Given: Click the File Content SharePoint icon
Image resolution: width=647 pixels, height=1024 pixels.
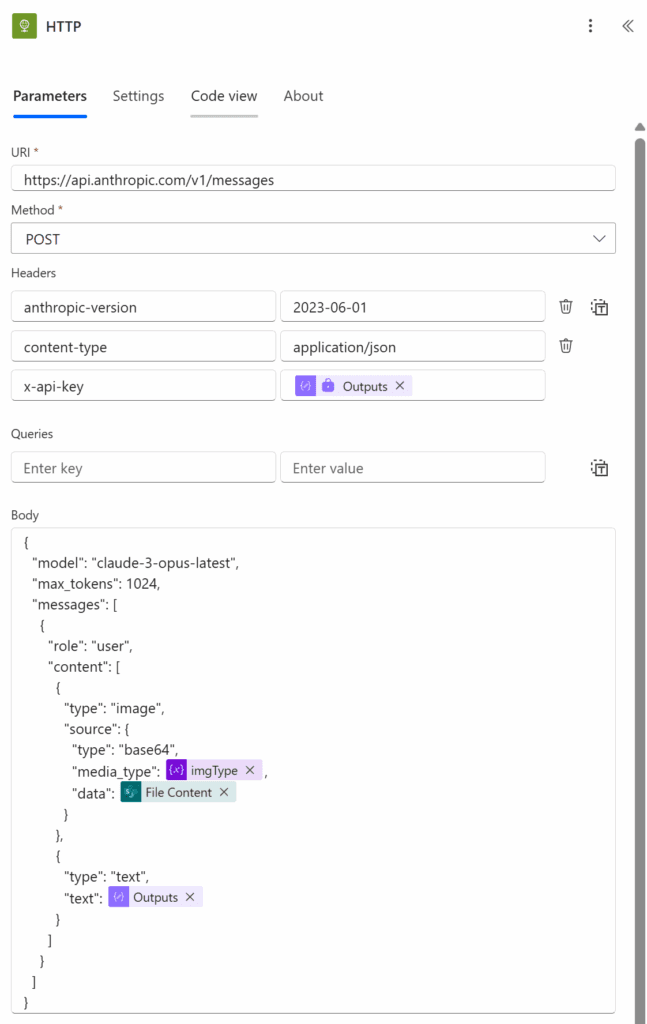Looking at the screenshot, I should pyautogui.click(x=131, y=792).
